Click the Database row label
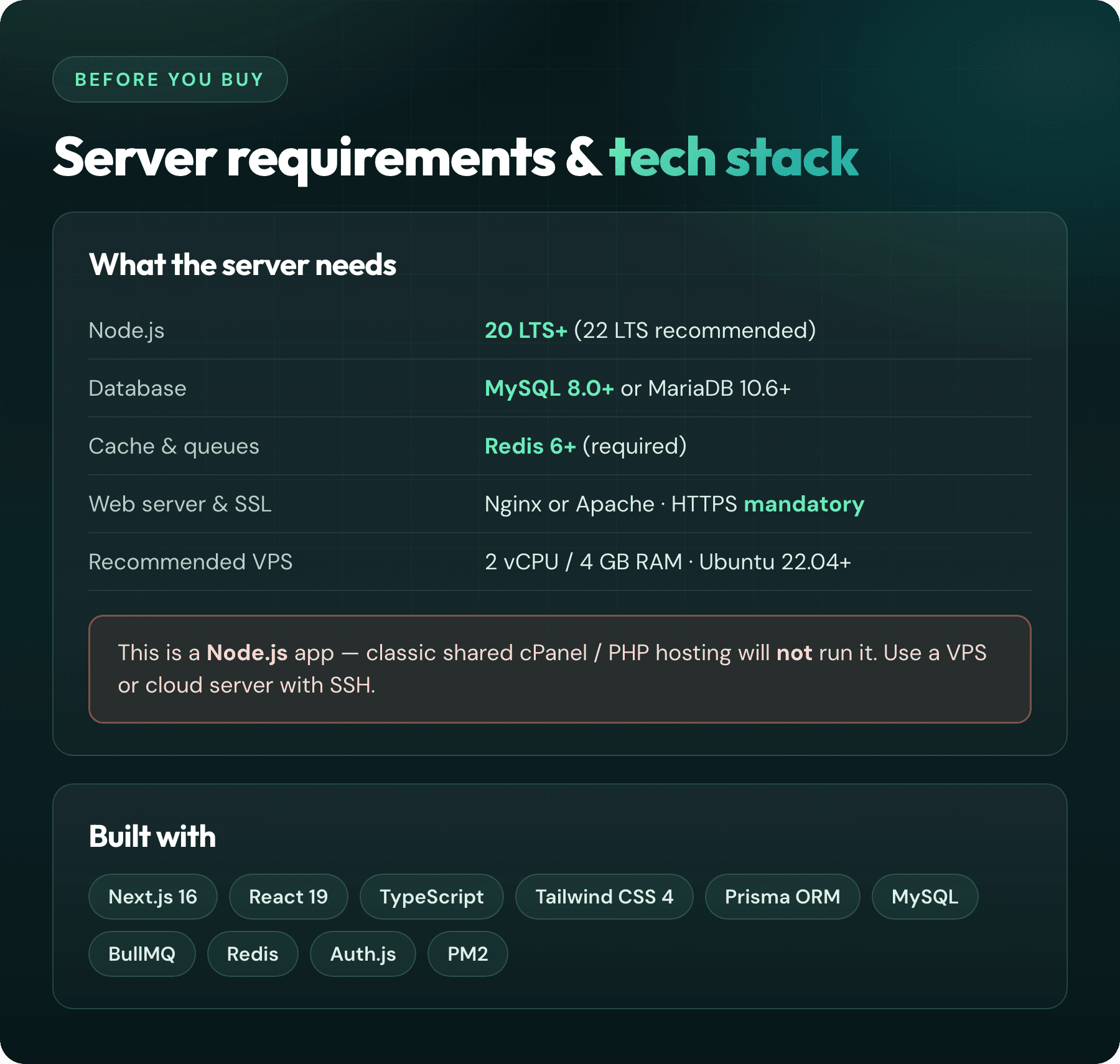1120x1064 pixels. coord(138,388)
